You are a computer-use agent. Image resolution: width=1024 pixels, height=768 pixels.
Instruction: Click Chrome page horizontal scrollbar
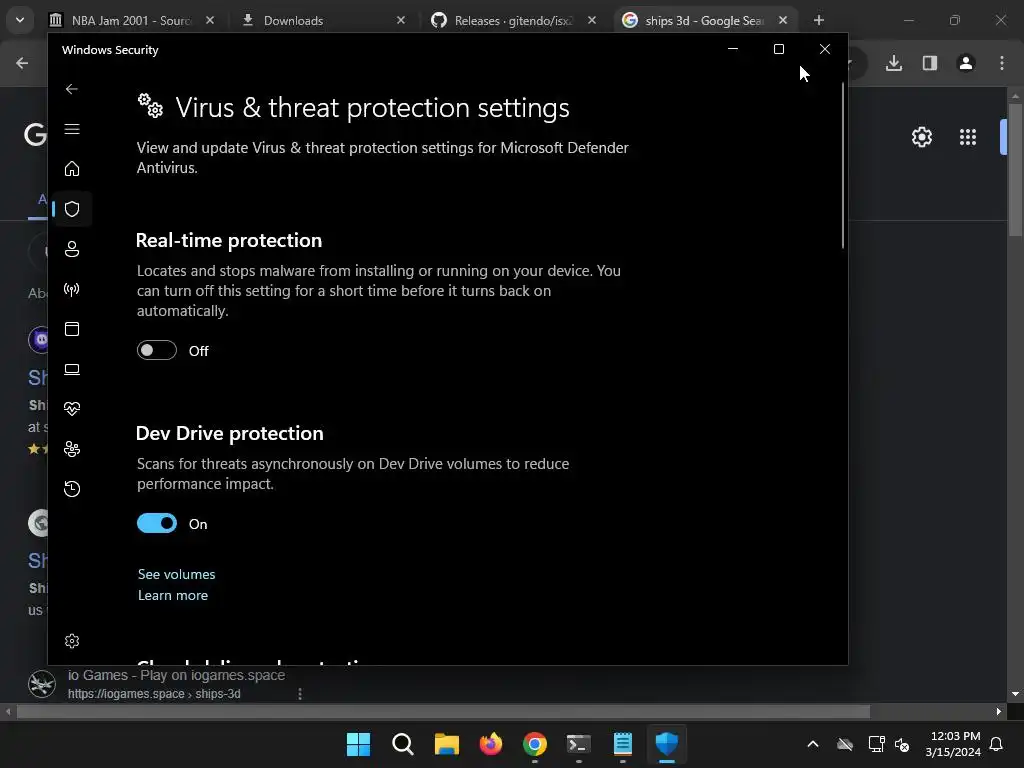[443, 711]
